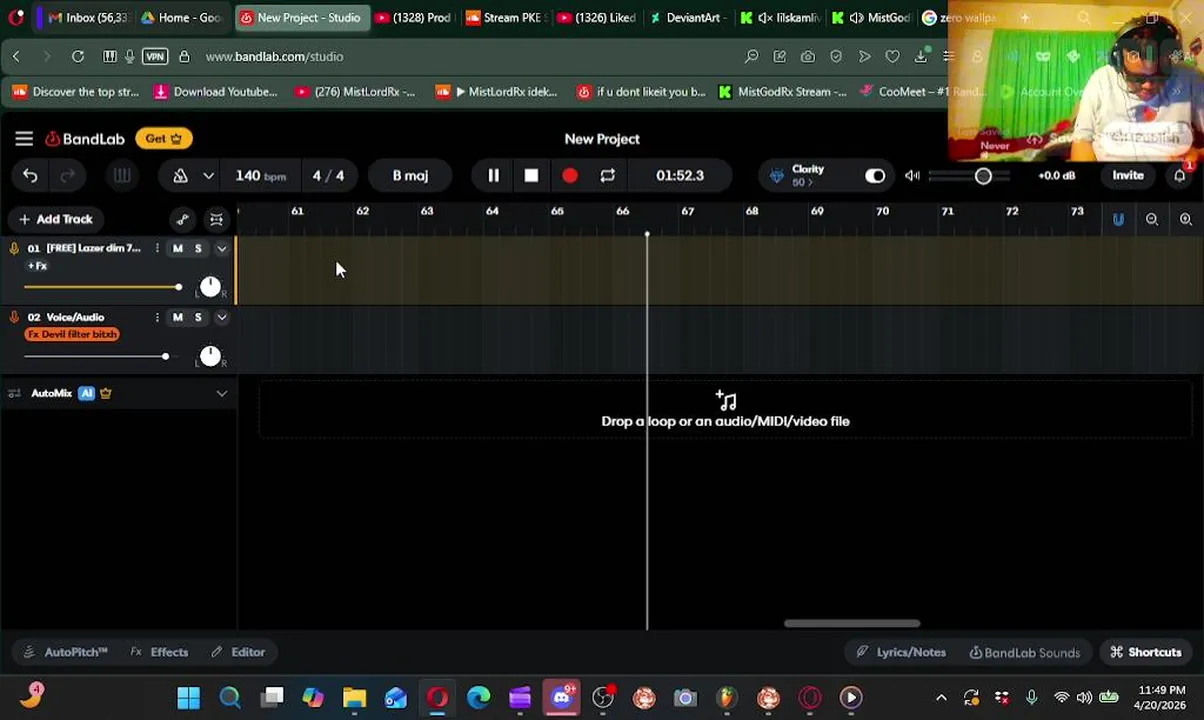Viewport: 1204px width, 720px height.
Task: Mute track 02 Voice/Audio
Action: point(177,317)
